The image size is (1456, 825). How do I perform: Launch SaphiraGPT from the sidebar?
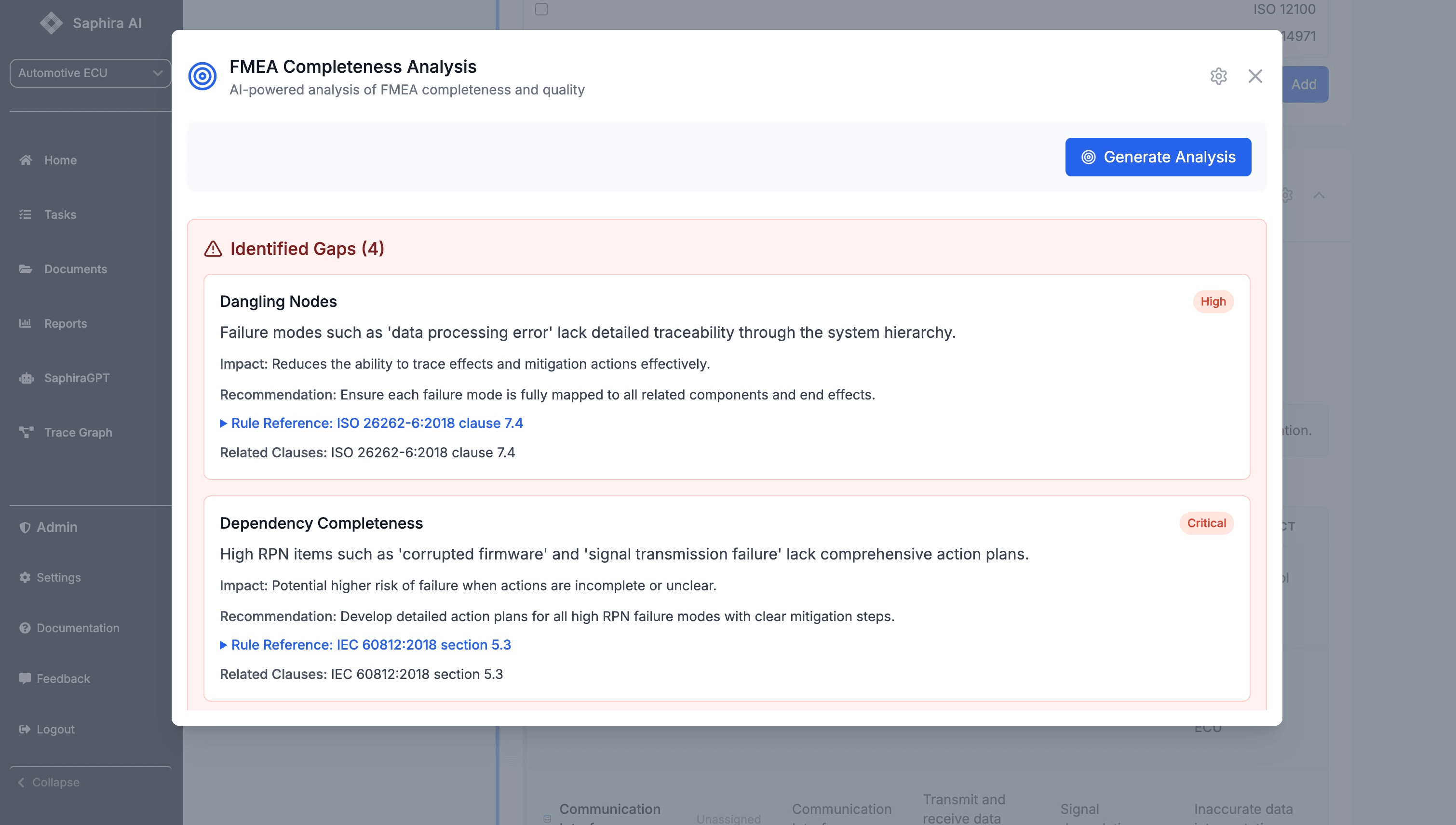(x=77, y=377)
